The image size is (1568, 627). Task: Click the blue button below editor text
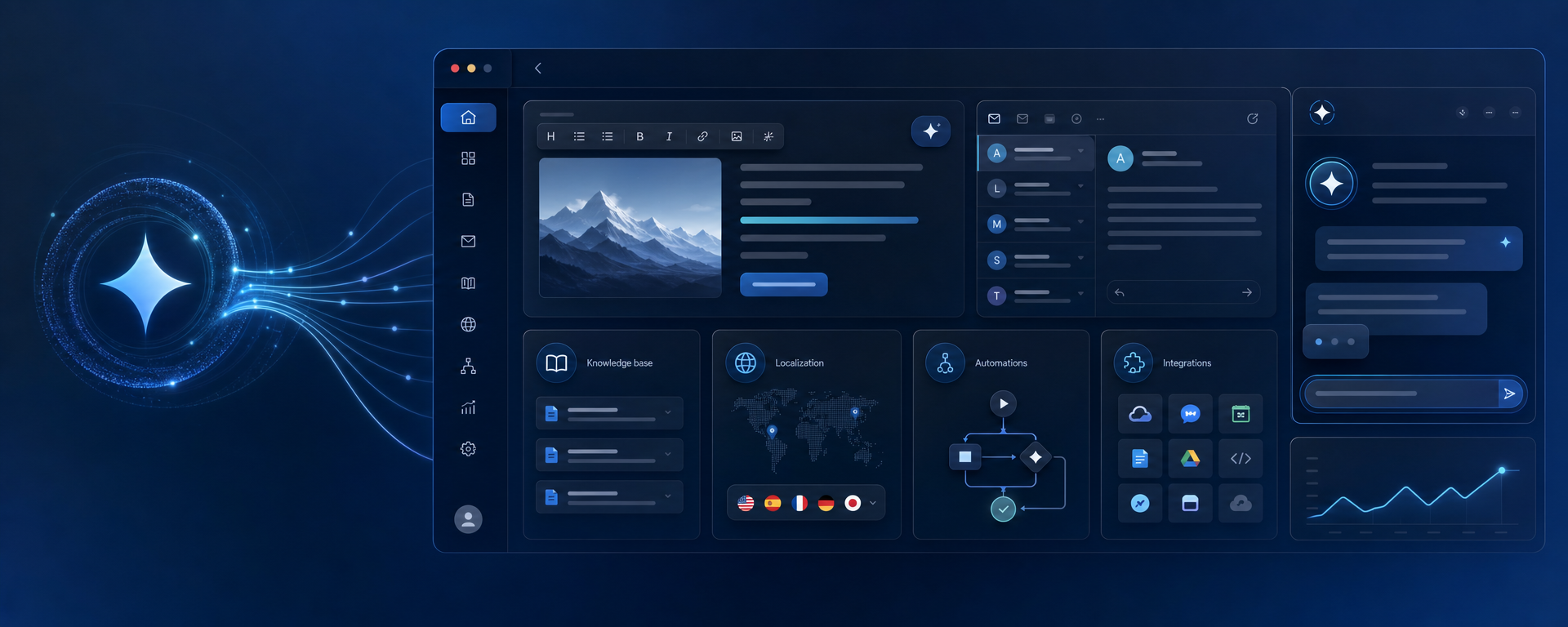tap(784, 284)
